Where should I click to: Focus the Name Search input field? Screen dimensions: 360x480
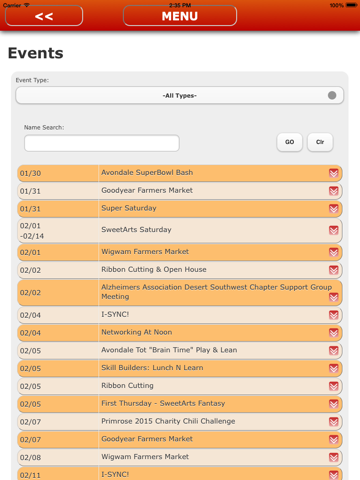click(102, 143)
